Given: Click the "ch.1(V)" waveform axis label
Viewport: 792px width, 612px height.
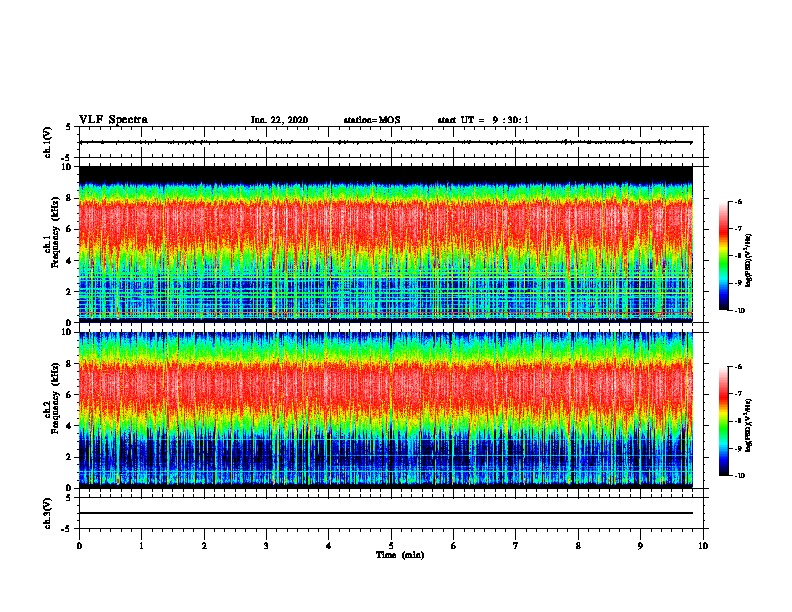Looking at the screenshot, I should click(x=48, y=142).
